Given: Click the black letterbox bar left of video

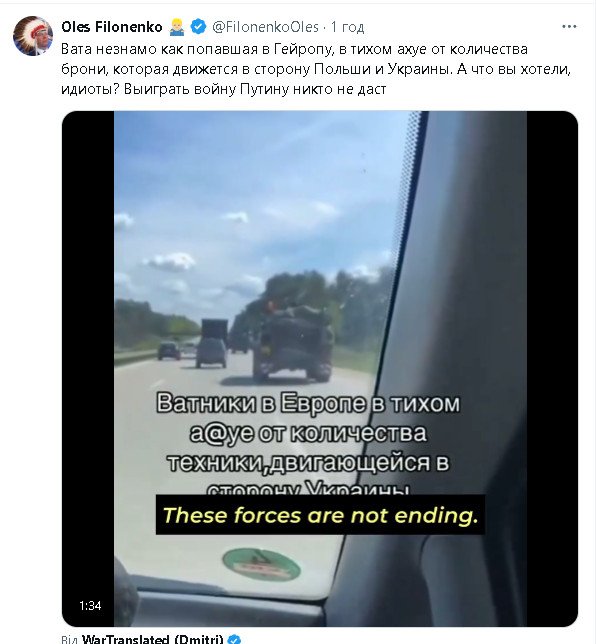Looking at the screenshot, I should (x=88, y=368).
